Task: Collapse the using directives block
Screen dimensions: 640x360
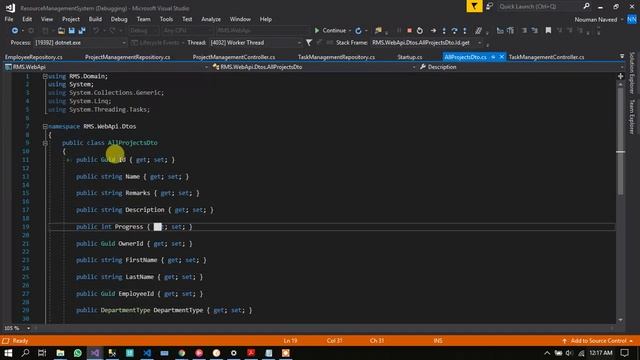Action: click(x=45, y=76)
